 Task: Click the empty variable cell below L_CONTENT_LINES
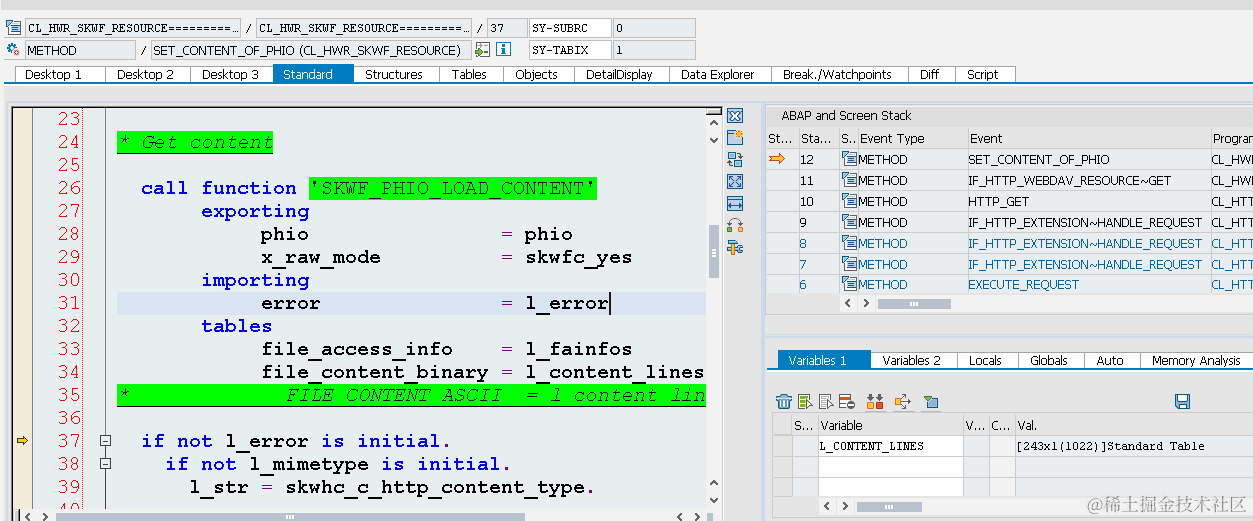point(890,467)
